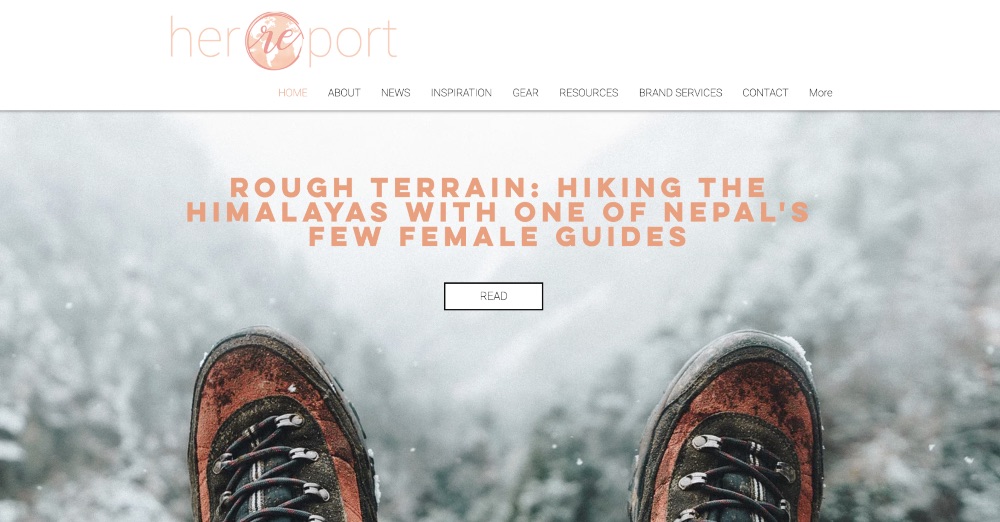The width and height of the screenshot is (1000, 522).
Task: Navigate to the GEAR page
Action: click(x=526, y=93)
